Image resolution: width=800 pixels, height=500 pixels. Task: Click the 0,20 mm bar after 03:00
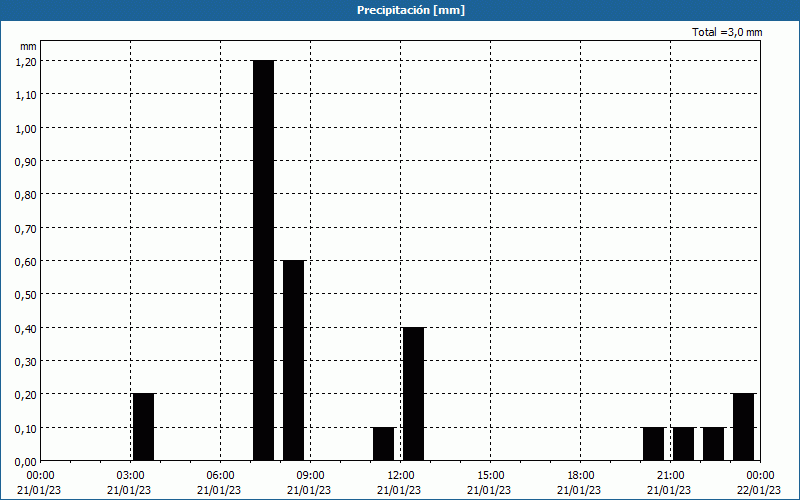(x=143, y=427)
